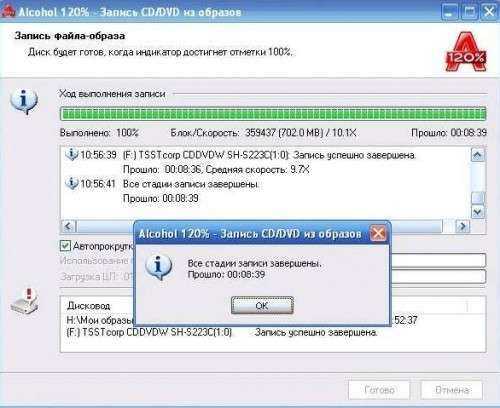Click the info bubble icon beside write progress
This screenshot has width=500, height=408.
24,101
